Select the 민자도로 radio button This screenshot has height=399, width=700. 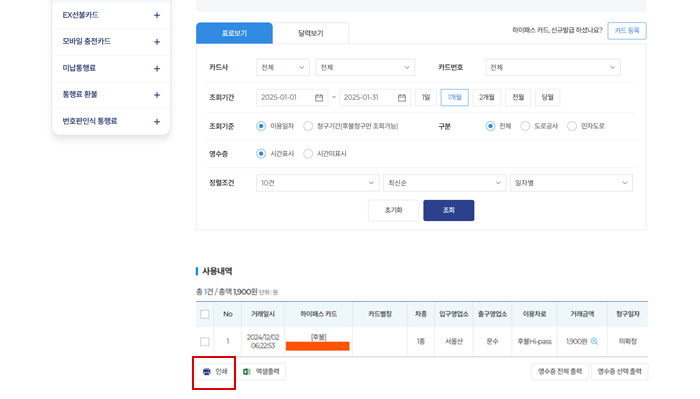[572, 126]
